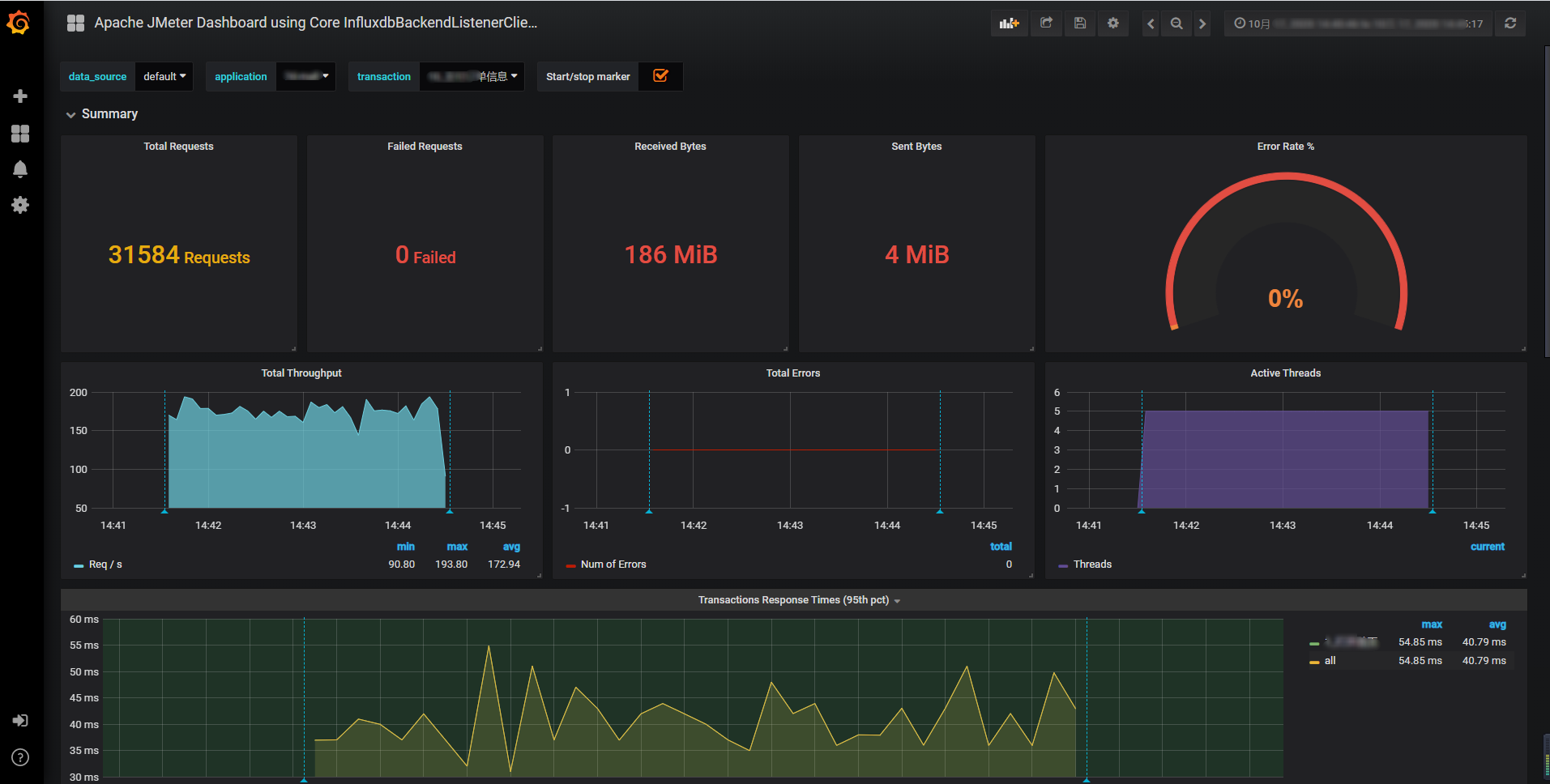Toggle the Start/stop marker checkbox
Image resolution: width=1550 pixels, height=784 pixels.
[x=660, y=76]
